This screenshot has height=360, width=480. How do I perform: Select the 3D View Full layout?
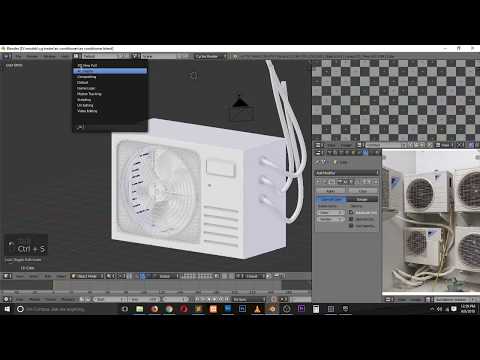[87, 65]
